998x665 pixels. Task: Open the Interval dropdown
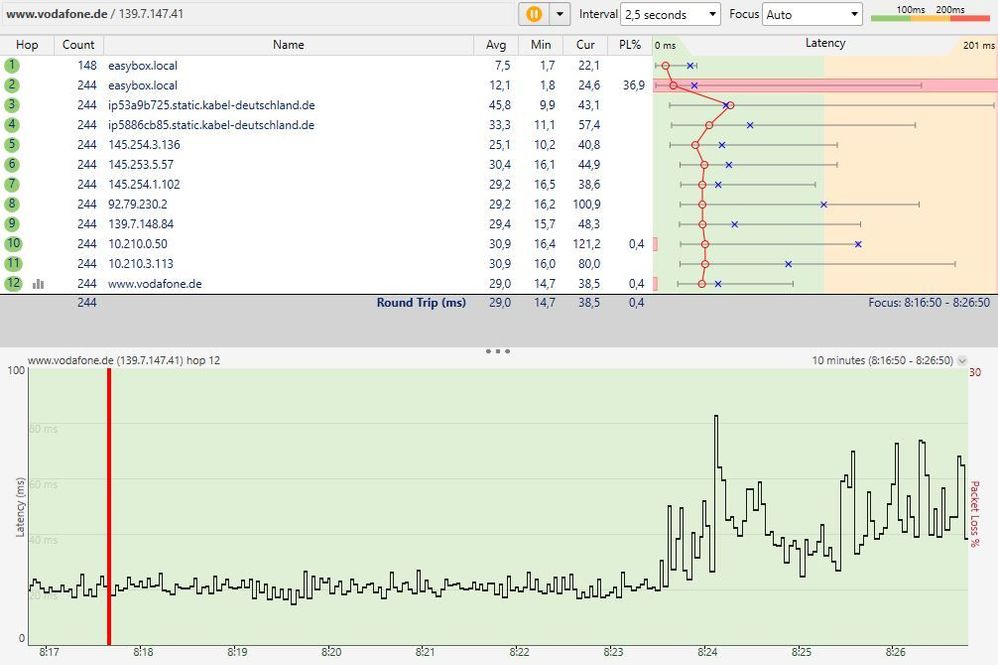tap(669, 14)
